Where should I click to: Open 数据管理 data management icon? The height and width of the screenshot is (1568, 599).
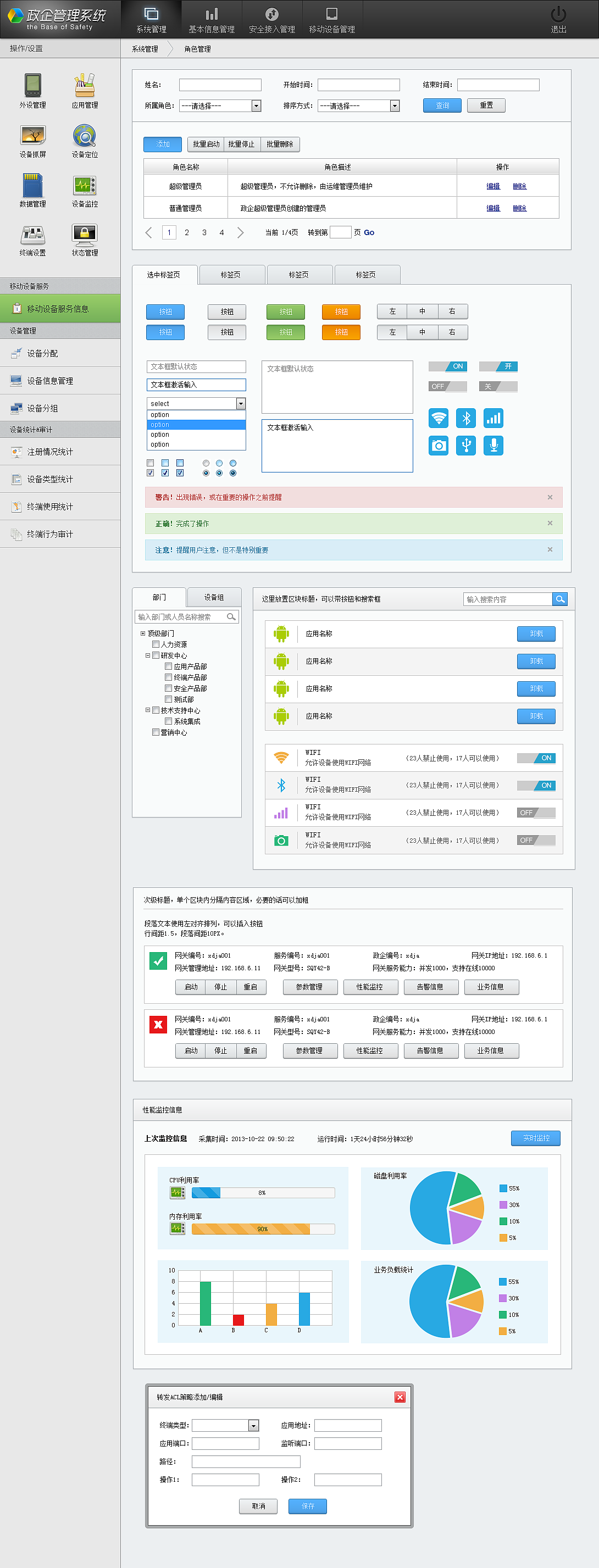point(33,185)
